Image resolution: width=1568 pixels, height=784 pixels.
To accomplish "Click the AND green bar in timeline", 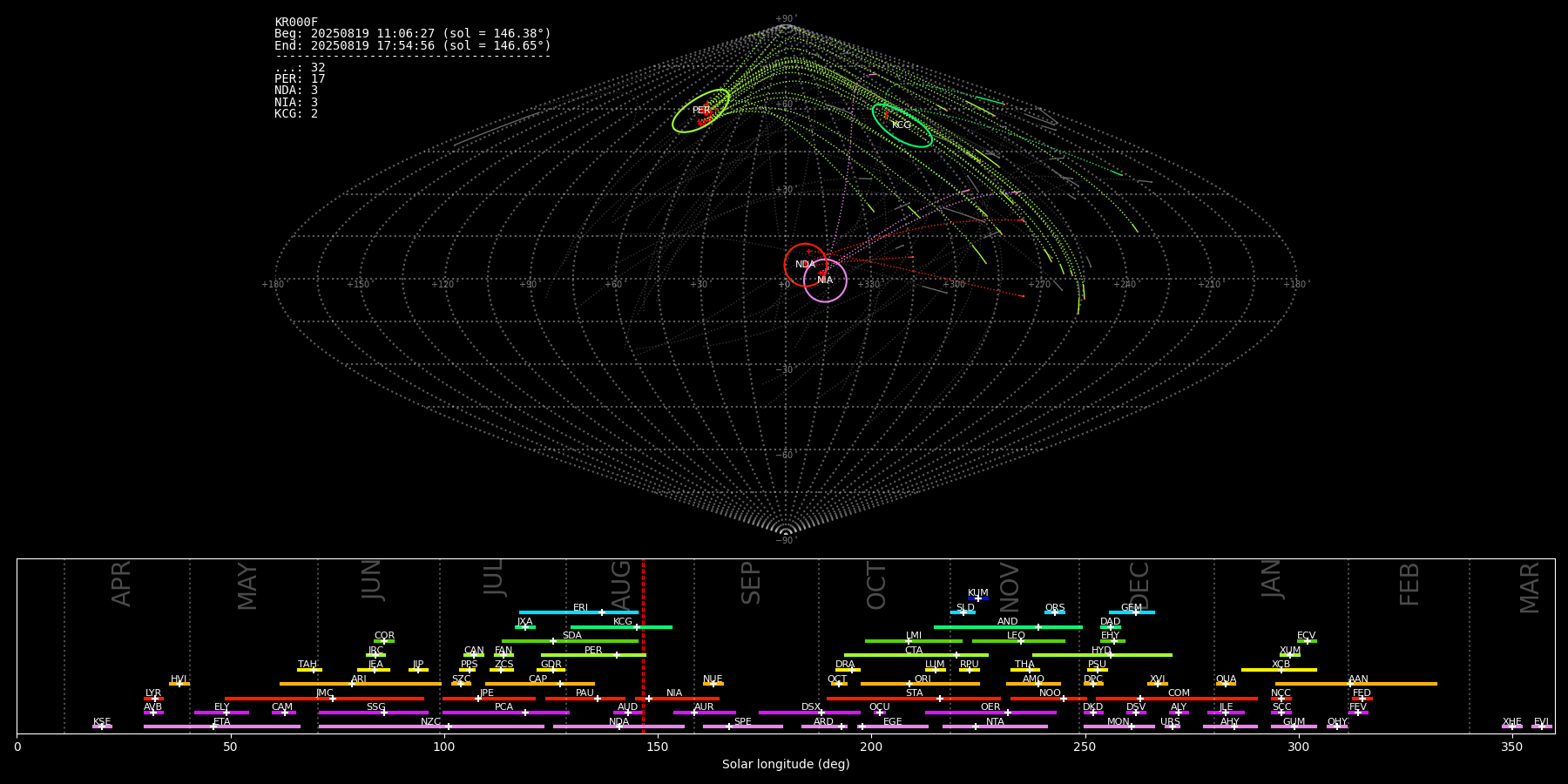I will [1008, 627].
